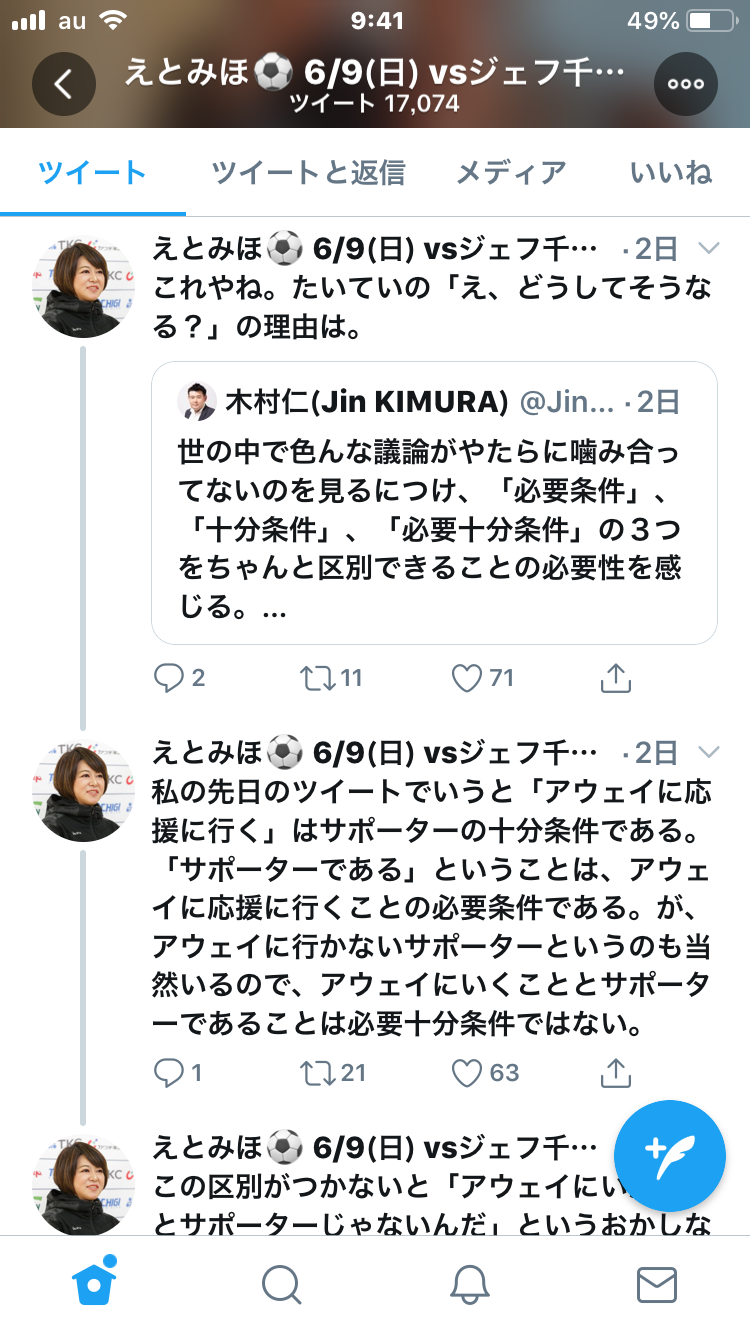Viewport: 750px width, 1334px height.
Task: Reply to the first tweet
Action: tap(168, 678)
